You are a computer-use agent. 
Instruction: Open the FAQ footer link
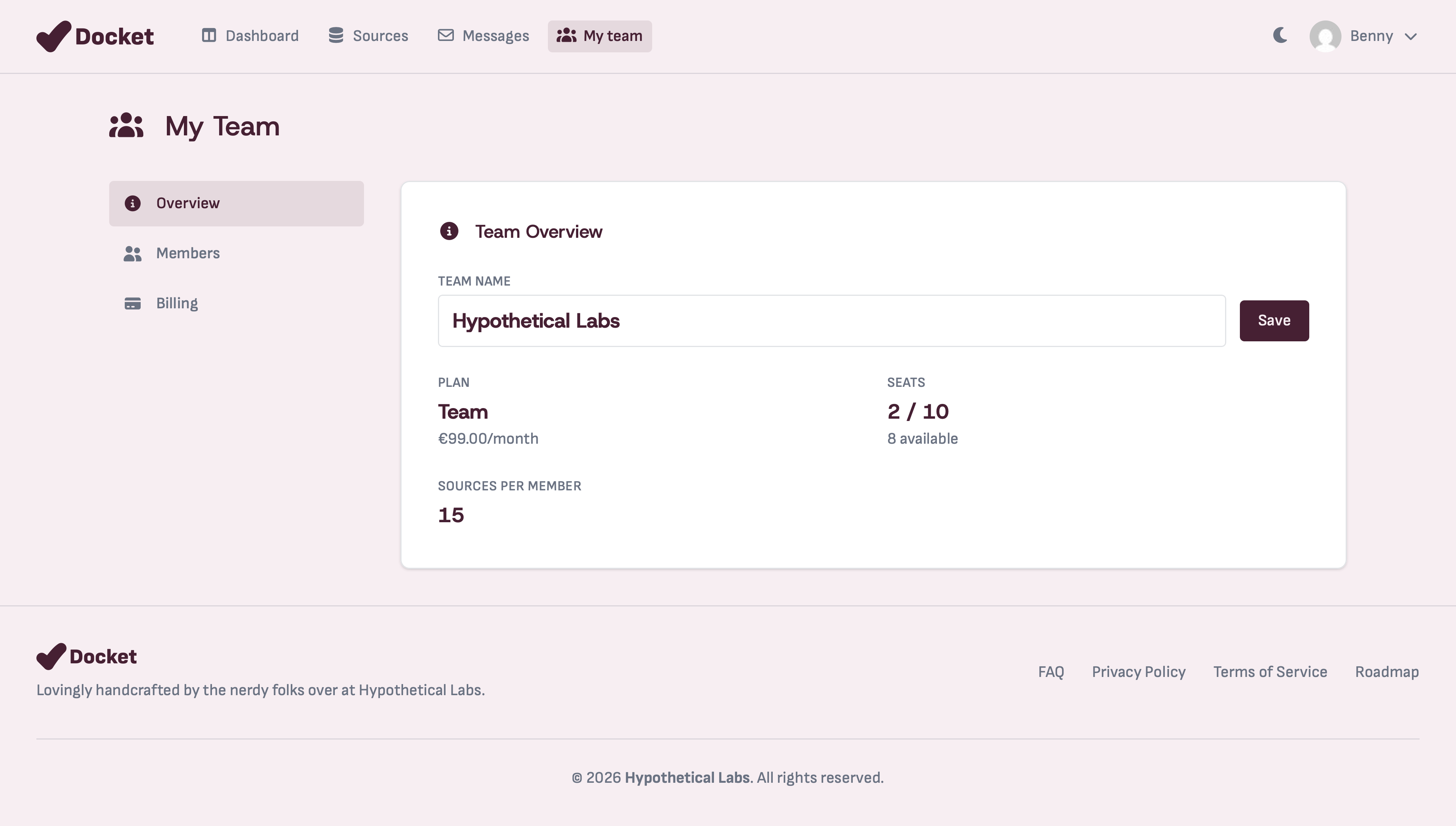(1051, 672)
